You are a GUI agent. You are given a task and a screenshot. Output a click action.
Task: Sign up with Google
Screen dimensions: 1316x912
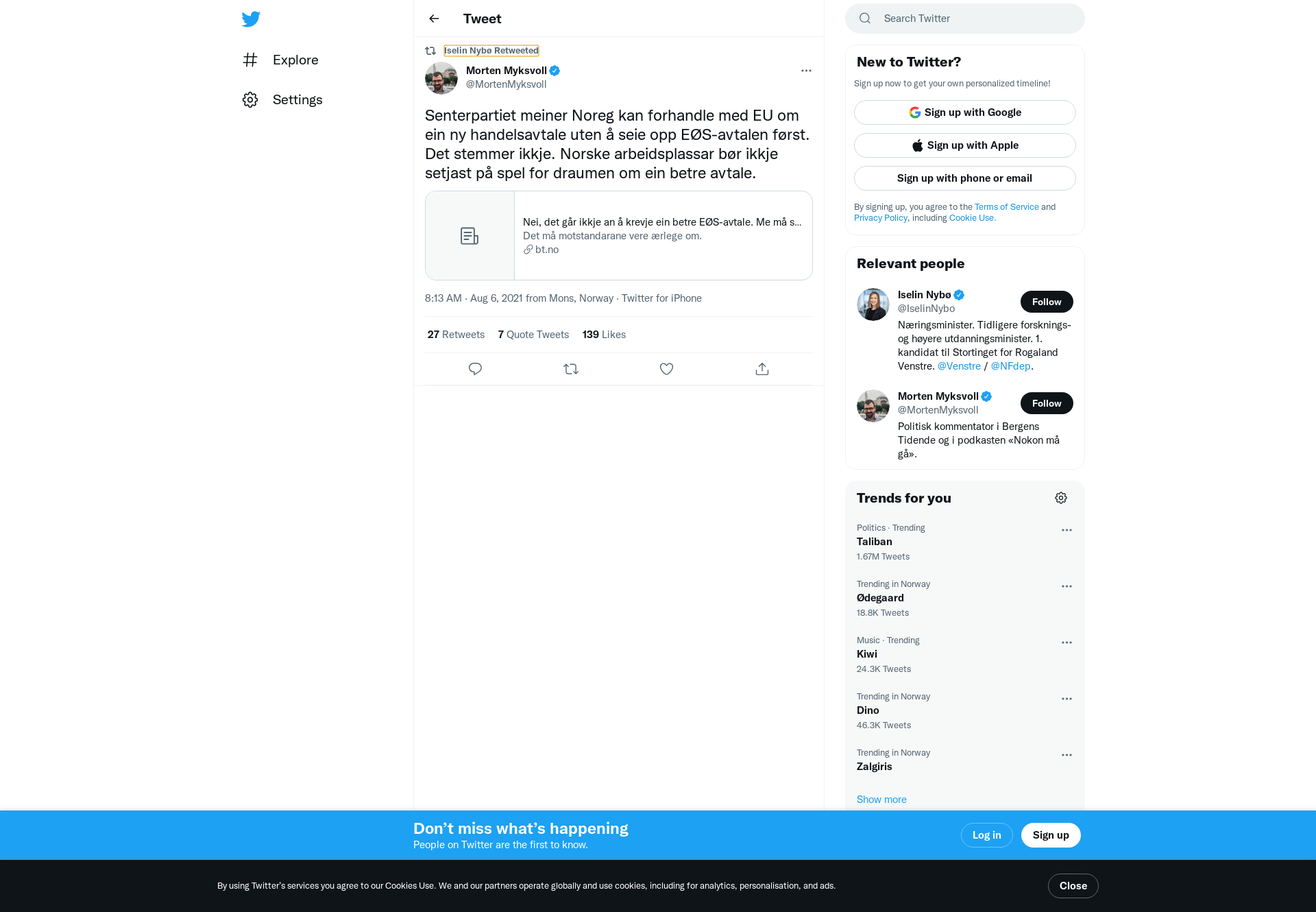pyautogui.click(x=965, y=112)
